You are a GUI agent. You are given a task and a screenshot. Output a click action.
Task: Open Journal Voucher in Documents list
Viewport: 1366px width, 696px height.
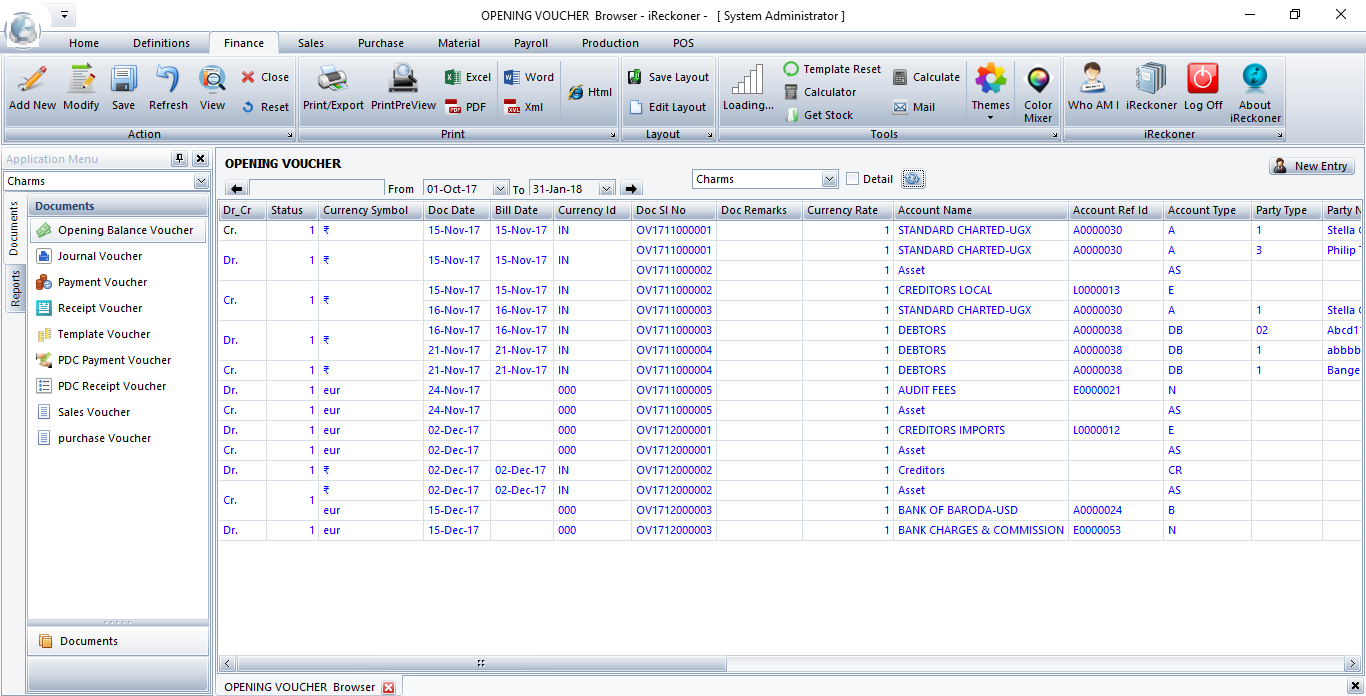(x=100, y=256)
